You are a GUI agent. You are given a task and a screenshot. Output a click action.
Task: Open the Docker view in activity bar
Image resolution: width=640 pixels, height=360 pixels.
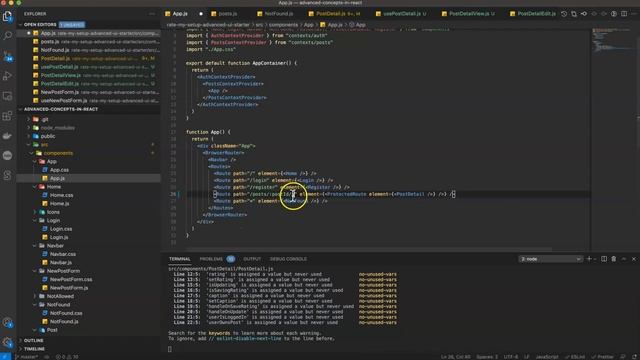point(7,136)
